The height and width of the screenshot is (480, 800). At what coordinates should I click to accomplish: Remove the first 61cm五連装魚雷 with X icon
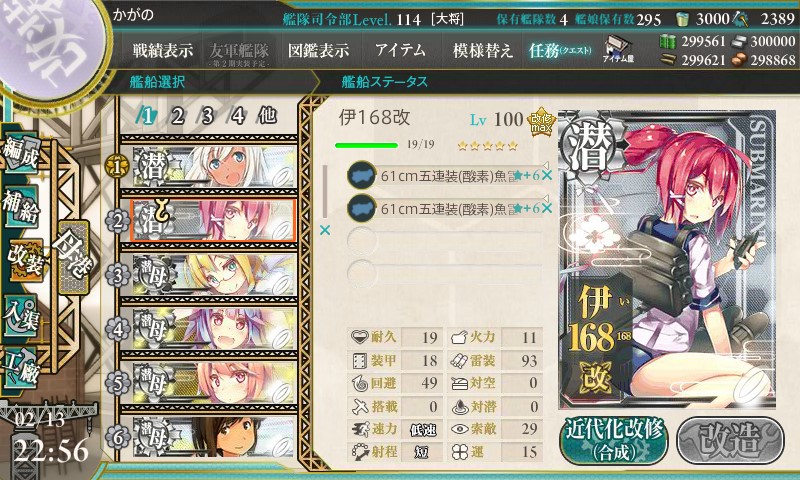tap(547, 175)
